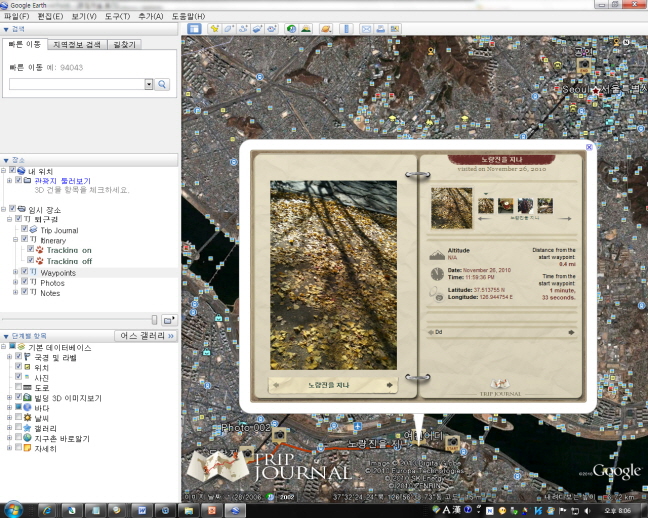Click the north-up N compass indicator
Viewport: 648px width, 518px height.
626,42
